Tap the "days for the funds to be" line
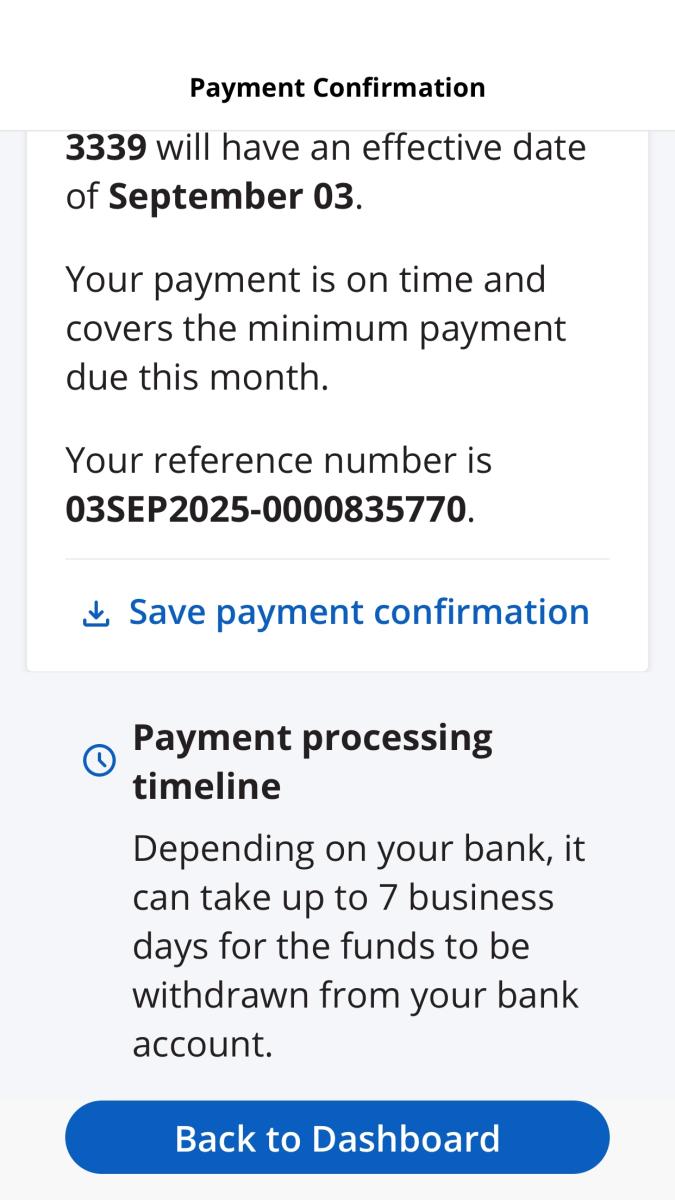 pos(330,946)
